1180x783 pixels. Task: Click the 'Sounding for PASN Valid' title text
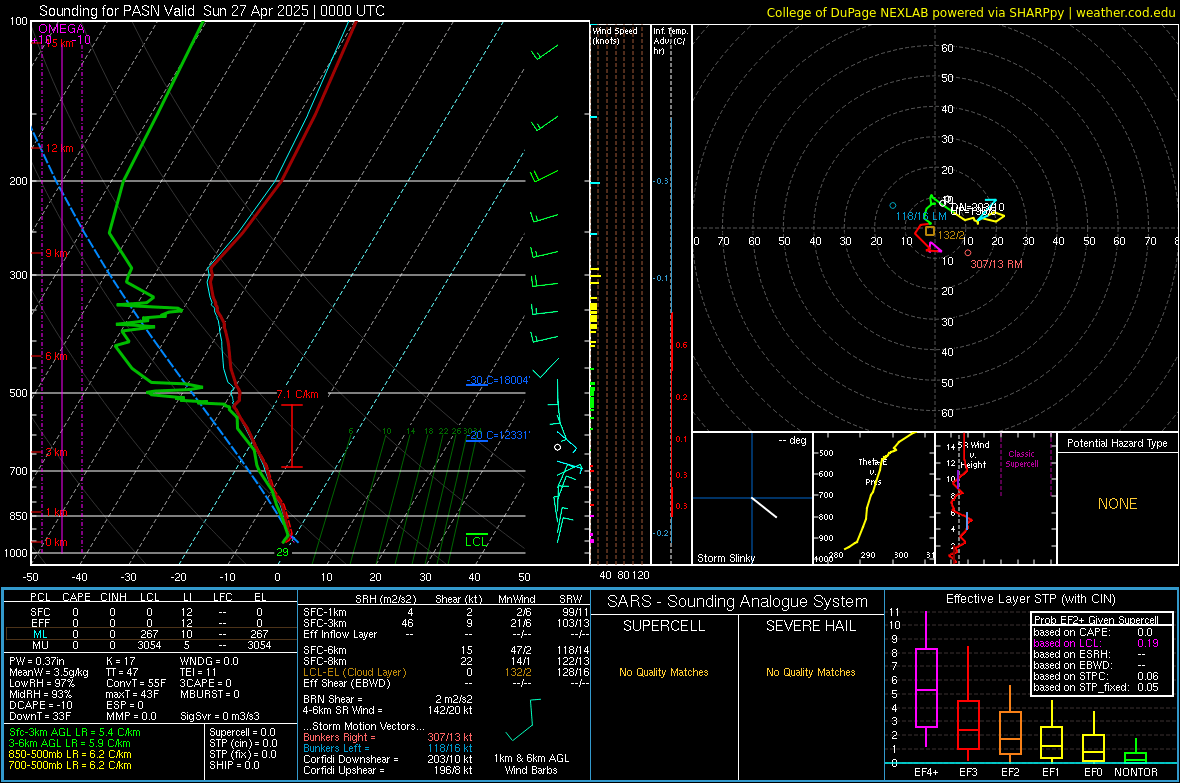[x=118, y=11]
